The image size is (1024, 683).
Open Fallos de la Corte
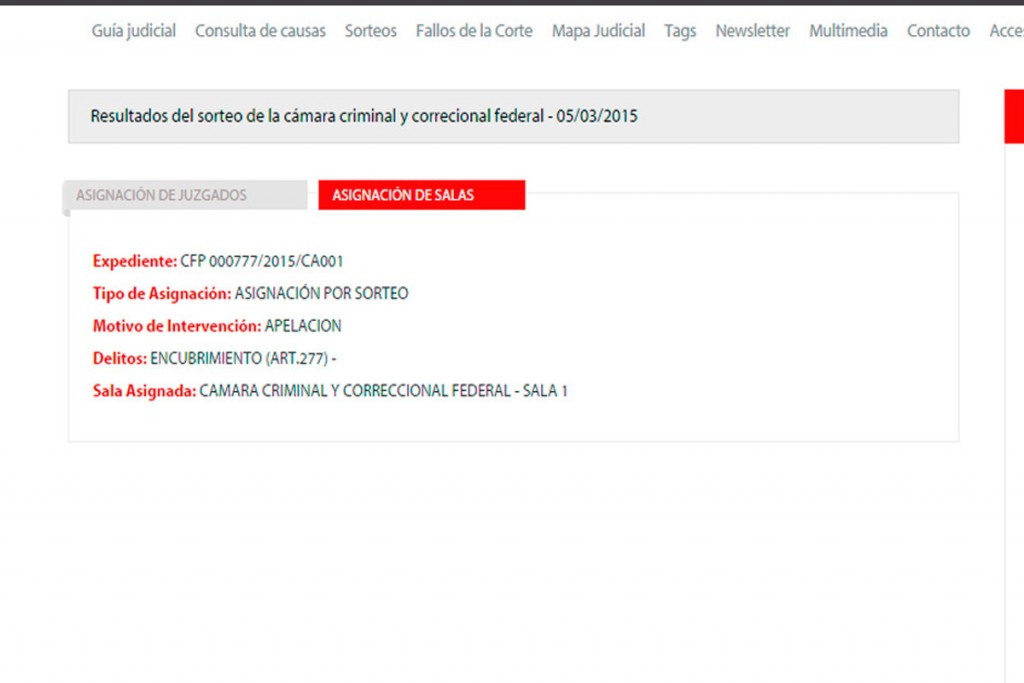click(474, 31)
